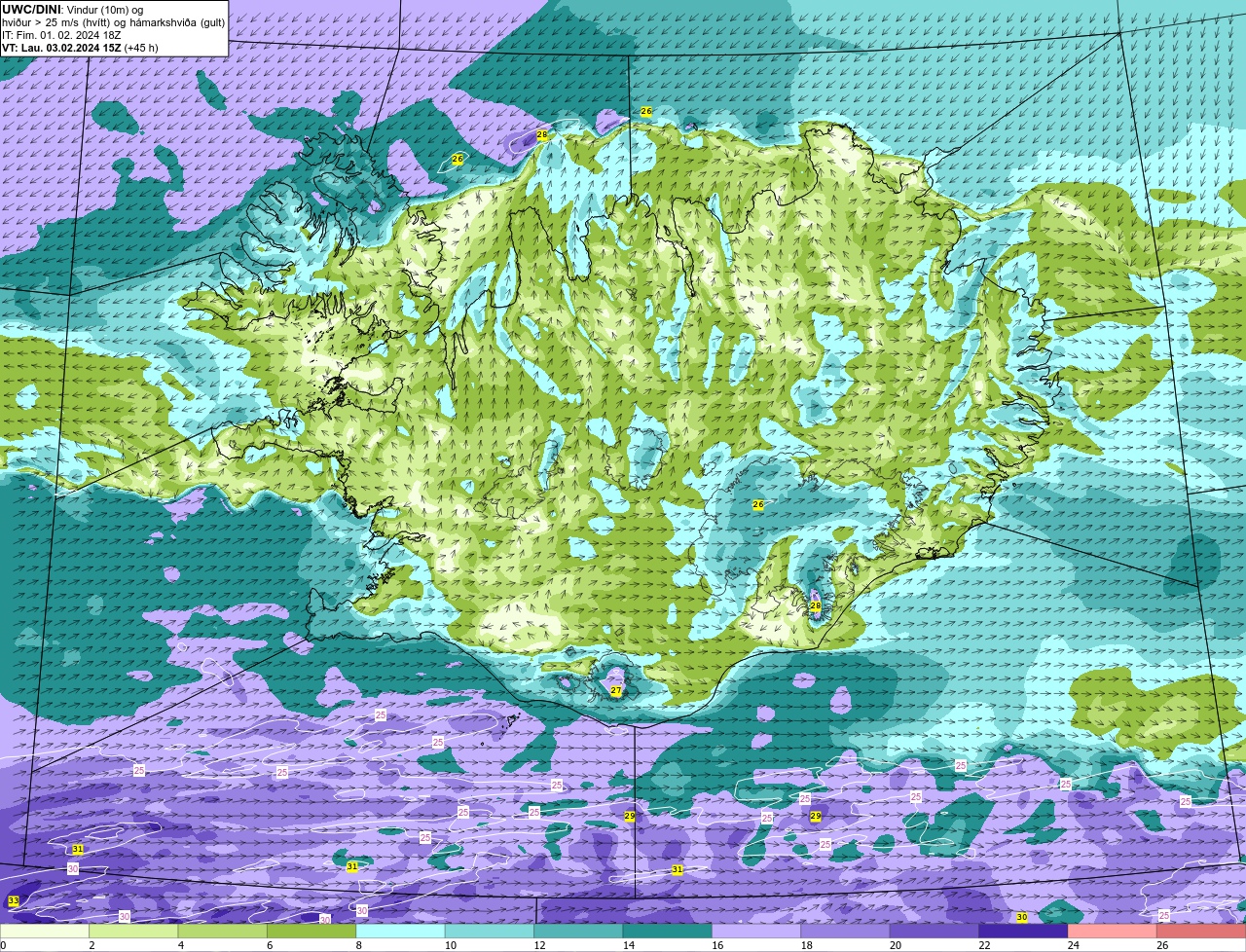Click the legend tick label "6"
The height and width of the screenshot is (952, 1246).
269,945
